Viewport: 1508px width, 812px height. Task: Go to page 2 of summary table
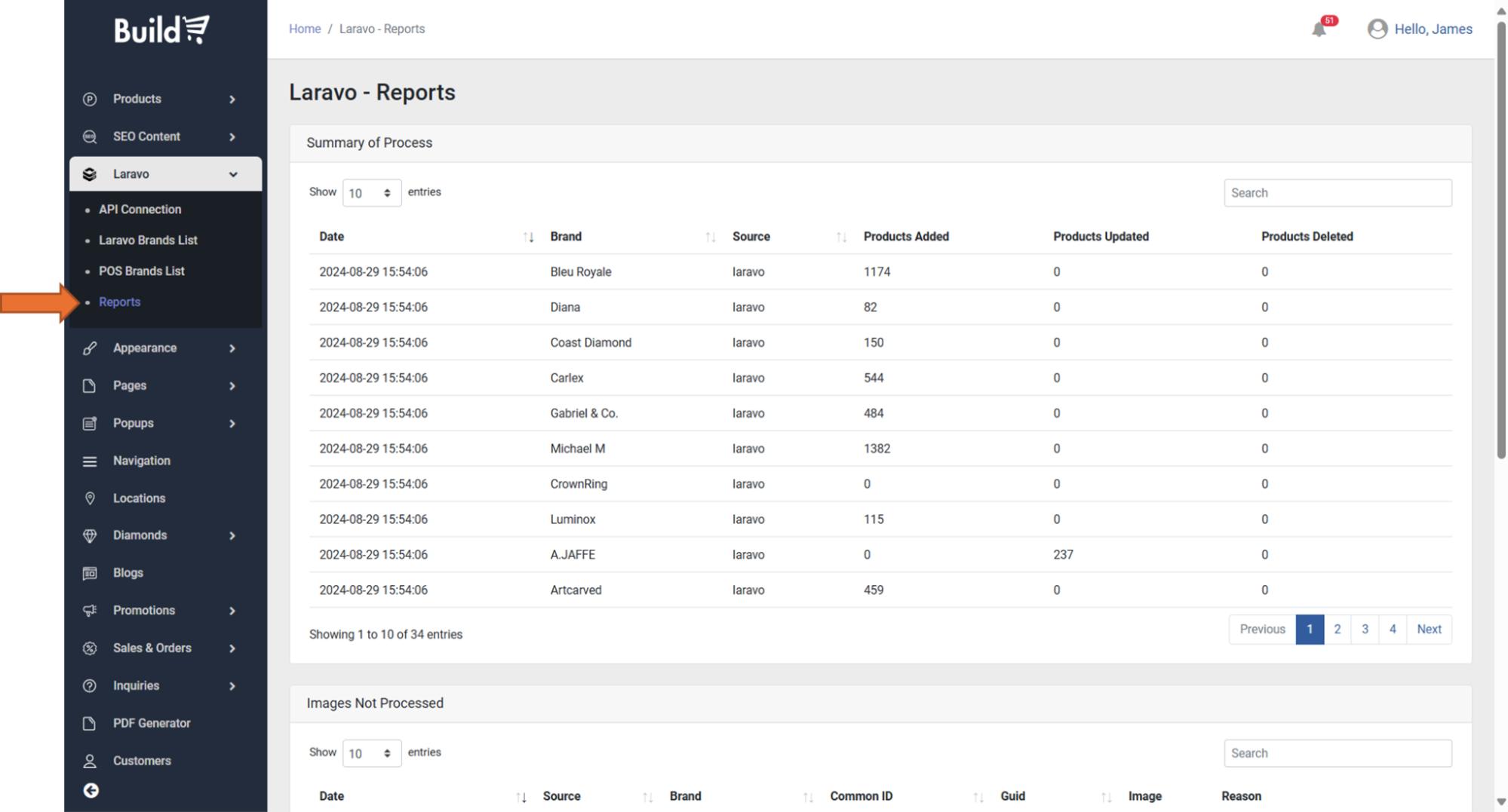coord(1337,629)
